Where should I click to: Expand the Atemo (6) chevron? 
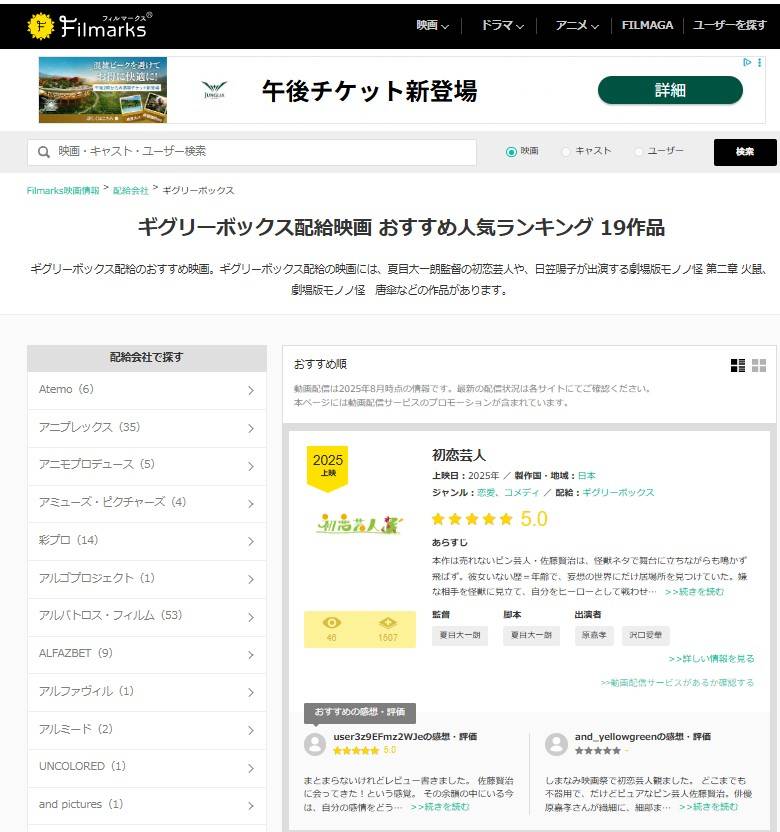(251, 391)
